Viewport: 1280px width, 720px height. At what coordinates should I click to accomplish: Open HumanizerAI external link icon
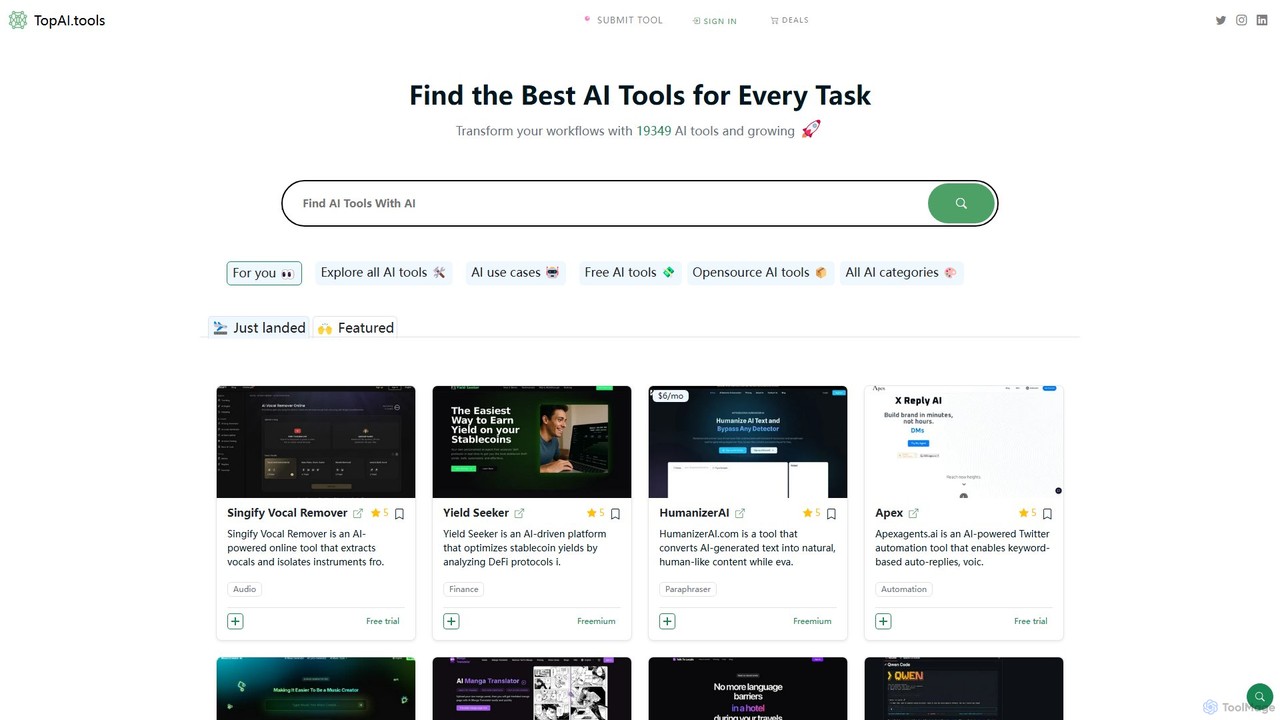tap(740, 514)
